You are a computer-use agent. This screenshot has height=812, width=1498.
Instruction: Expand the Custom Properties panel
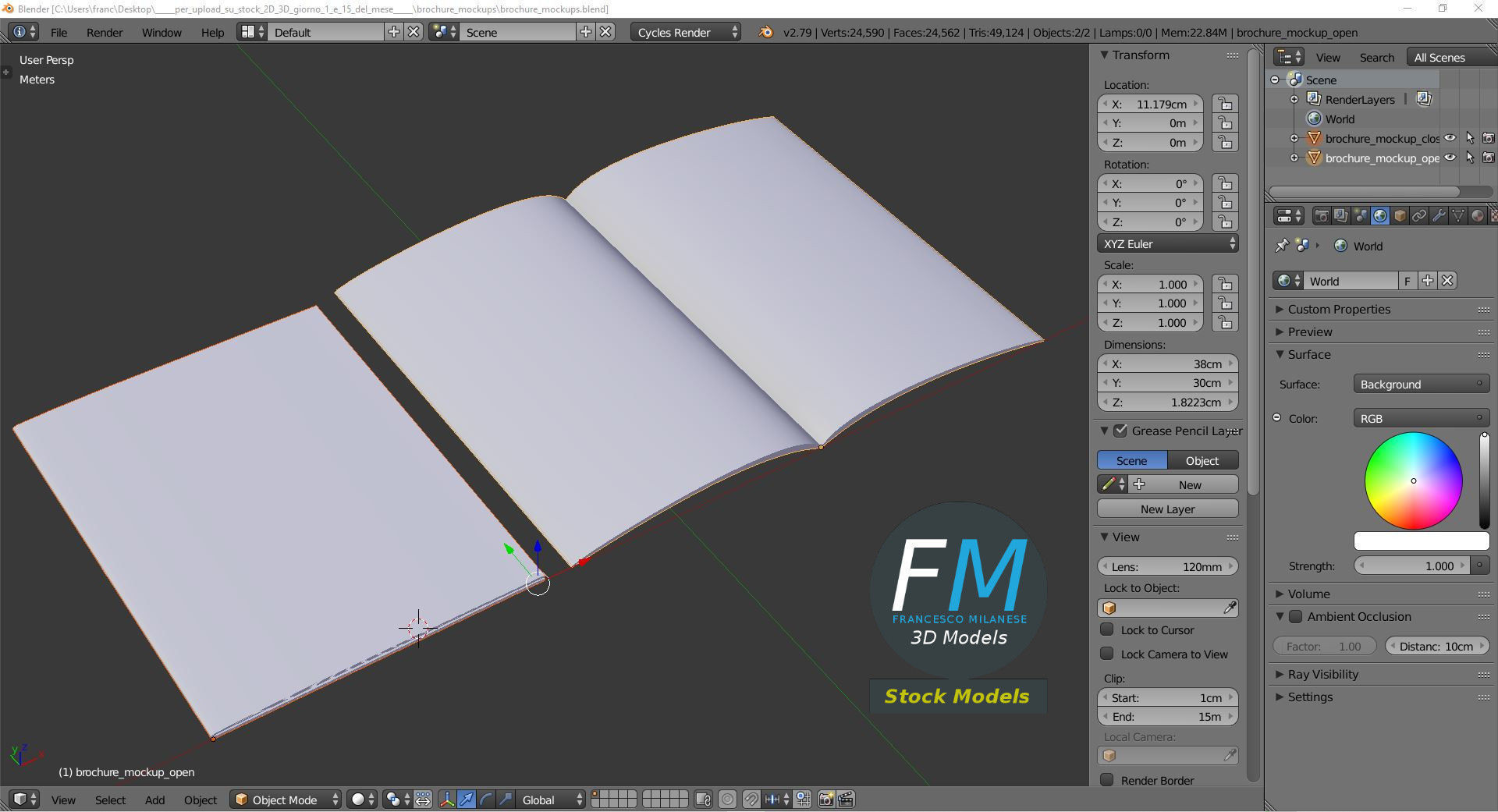coord(1338,309)
